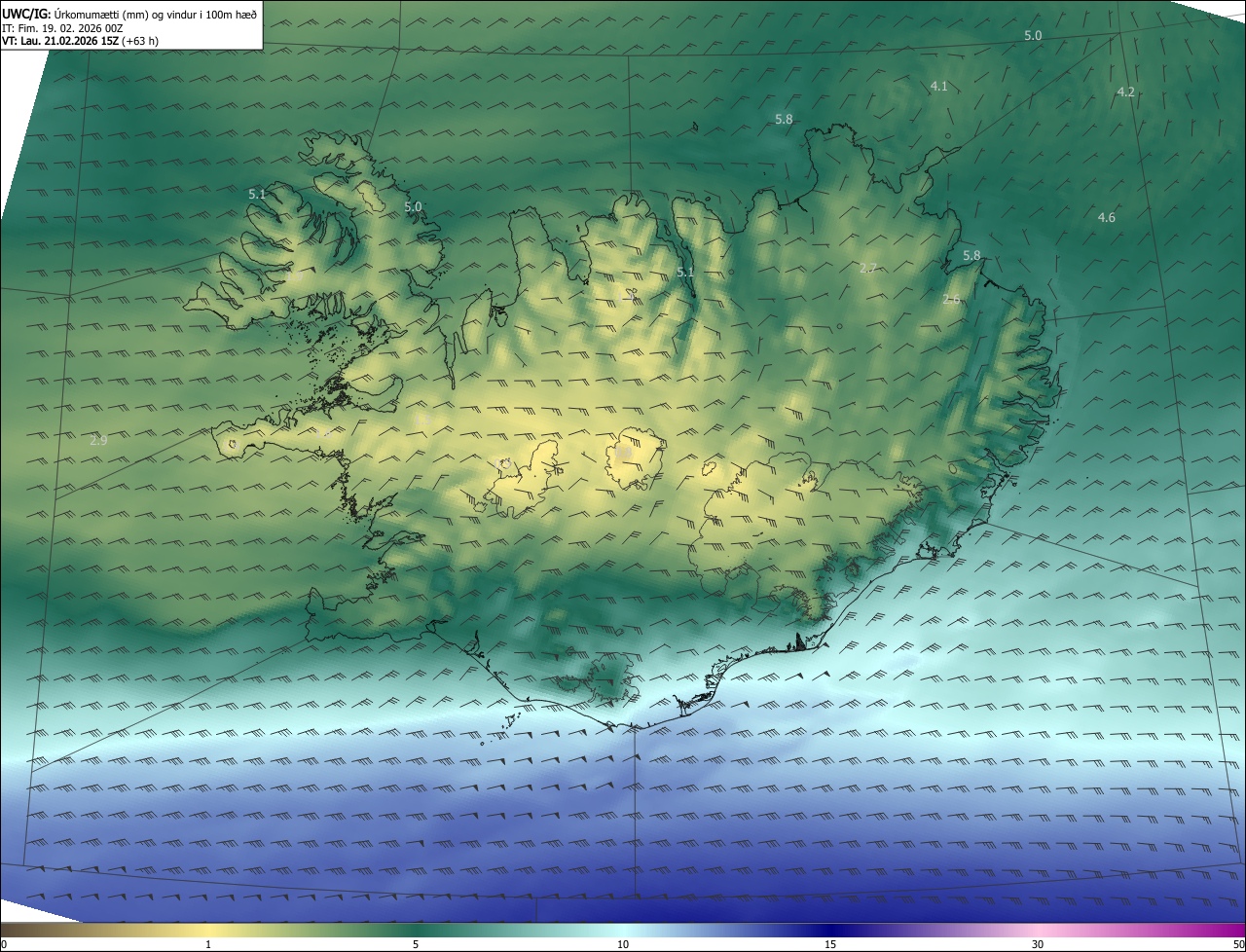Click the 2.9 precipitation value label
This screenshot has height=952, width=1246.
98,441
